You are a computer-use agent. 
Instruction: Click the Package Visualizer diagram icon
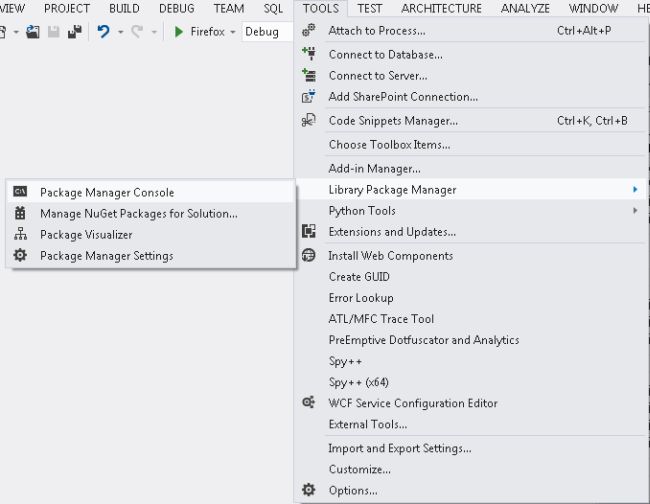(x=20, y=234)
